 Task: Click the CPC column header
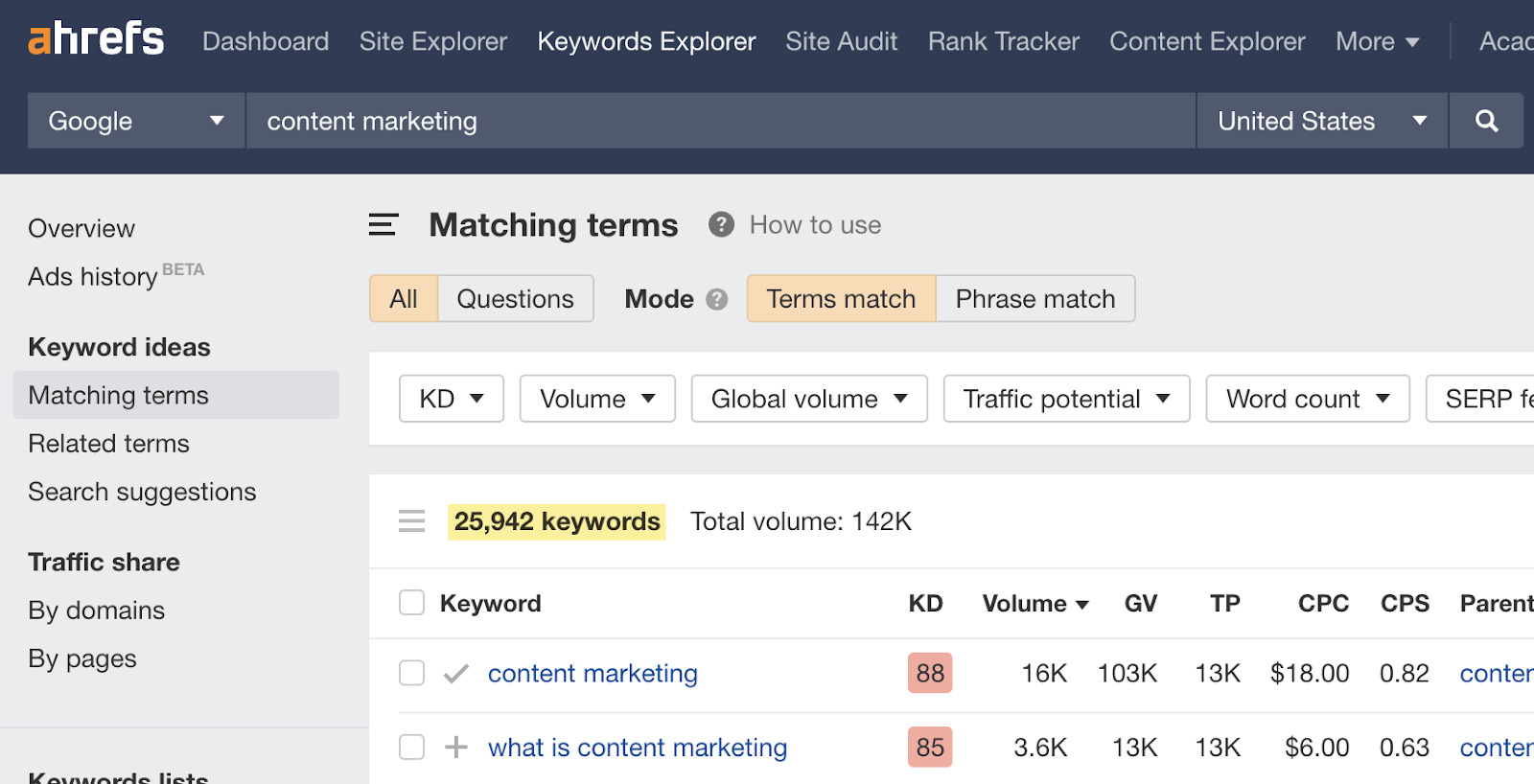tap(1323, 604)
